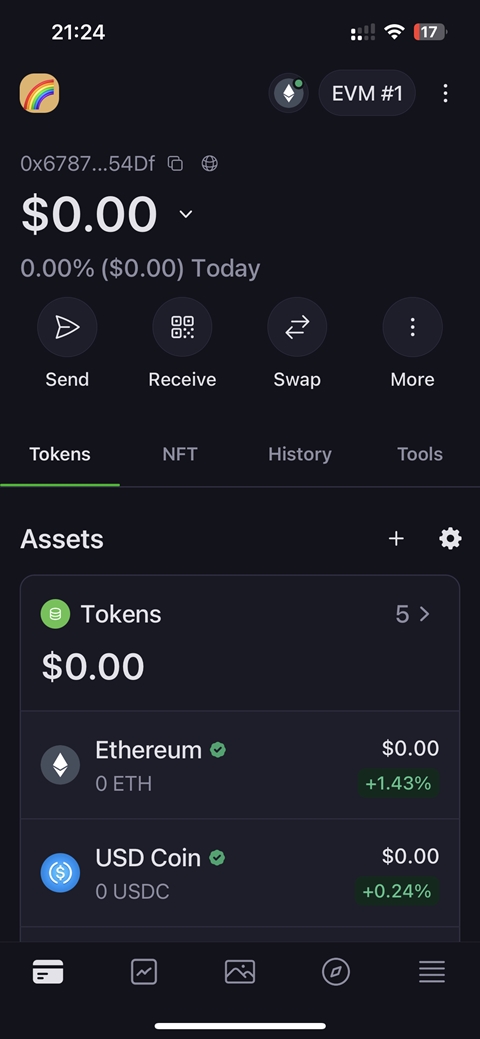Add a new asset with plus icon

(396, 539)
